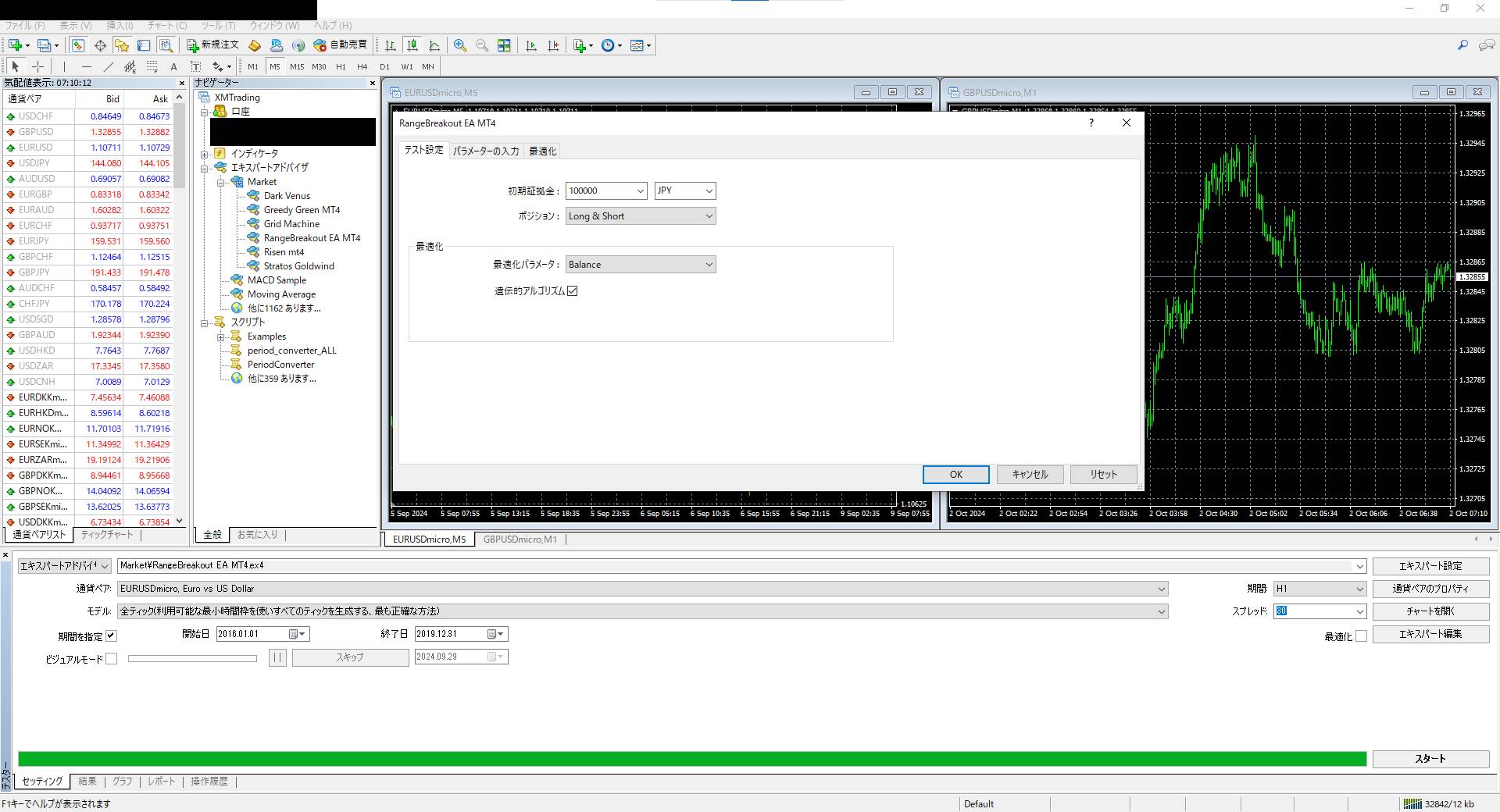Zoom in on the chart
The image size is (1500, 812).
(460, 45)
